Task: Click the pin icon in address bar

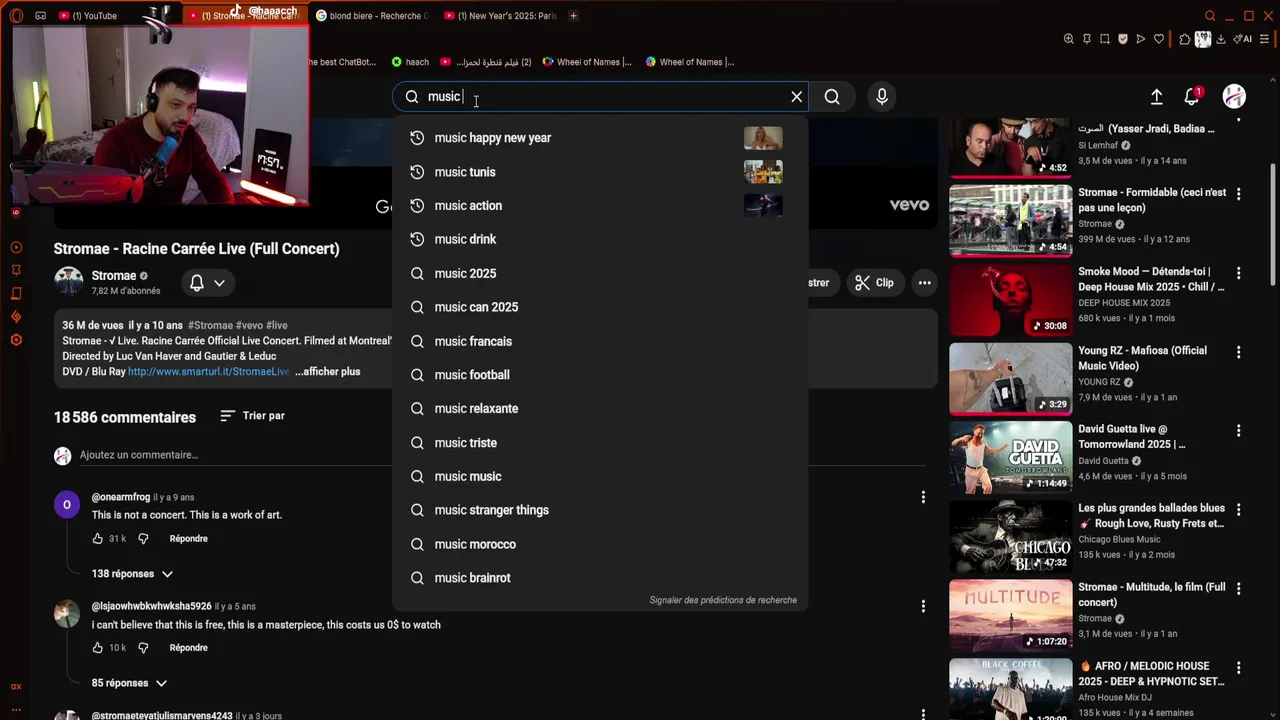Action: tap(1087, 39)
